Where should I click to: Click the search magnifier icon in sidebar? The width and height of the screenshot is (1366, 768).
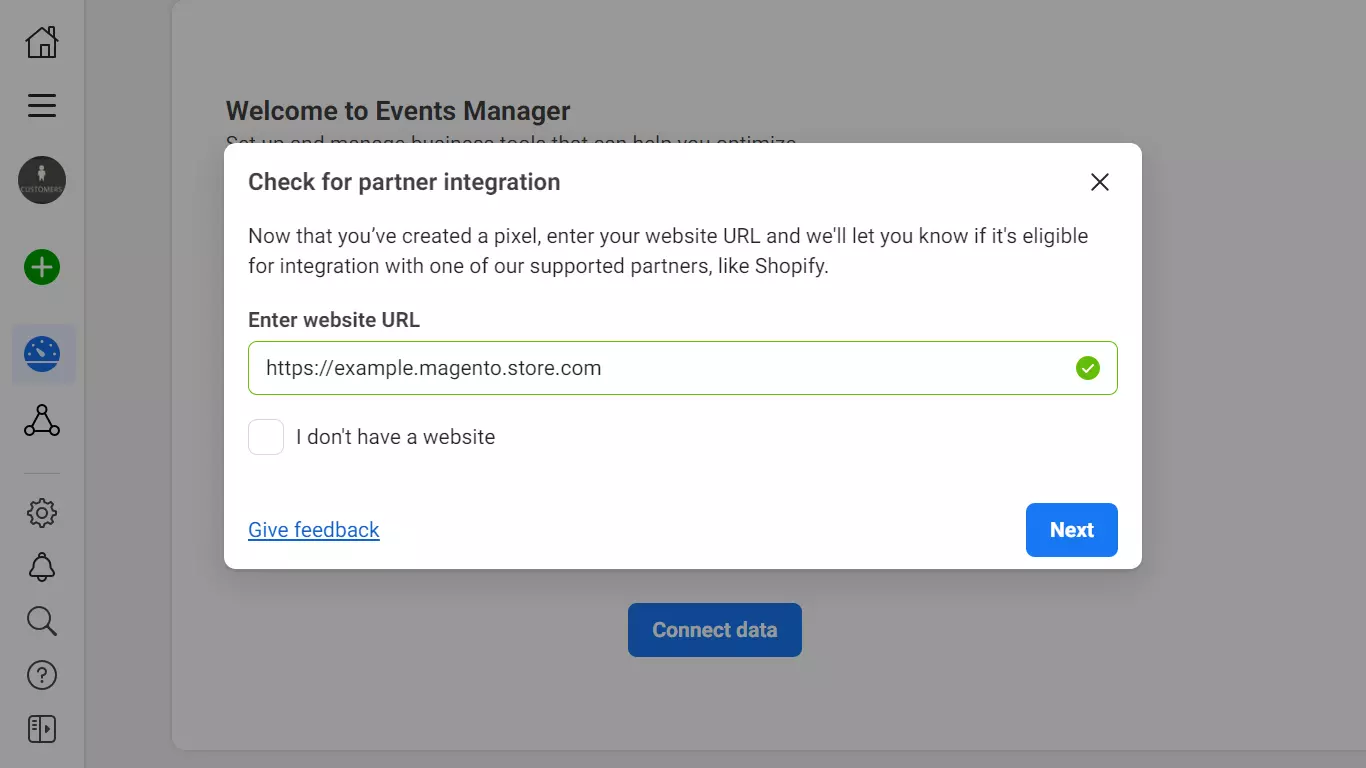pos(42,621)
